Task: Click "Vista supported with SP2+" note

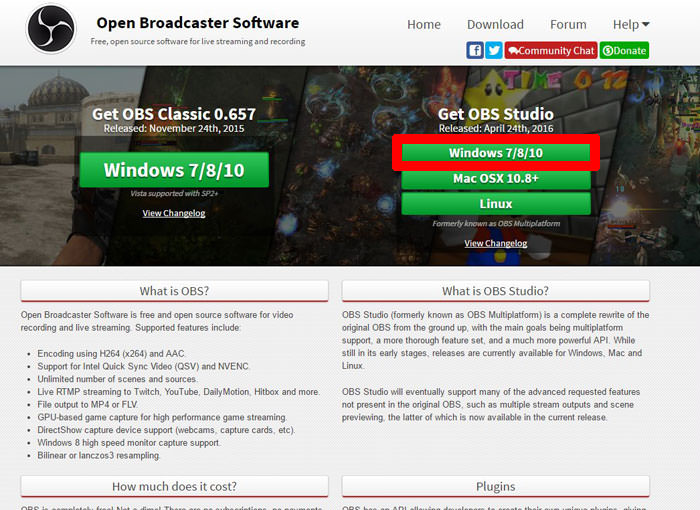Action: pos(174,193)
